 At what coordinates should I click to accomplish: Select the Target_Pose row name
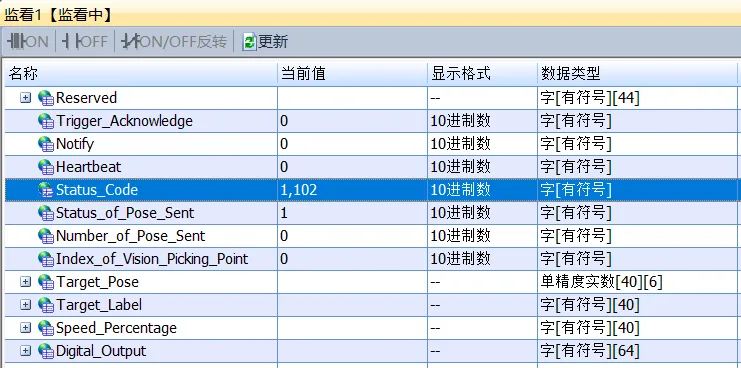[x=97, y=282]
